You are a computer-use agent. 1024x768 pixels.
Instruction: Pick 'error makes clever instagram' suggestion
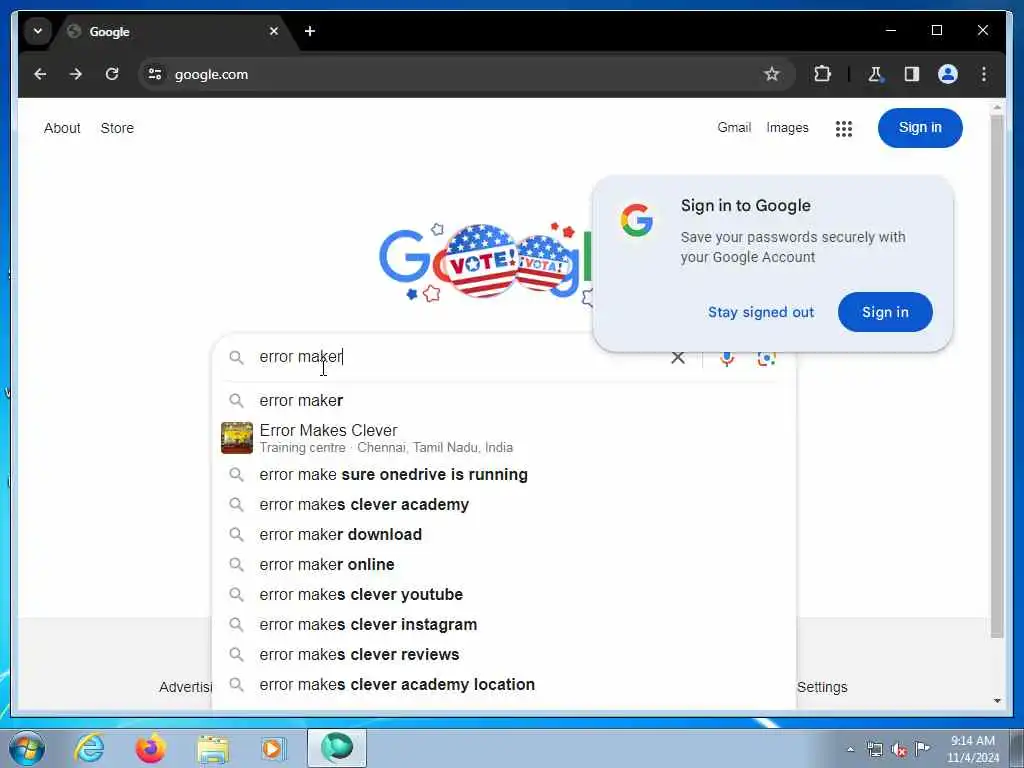[x=504, y=625]
